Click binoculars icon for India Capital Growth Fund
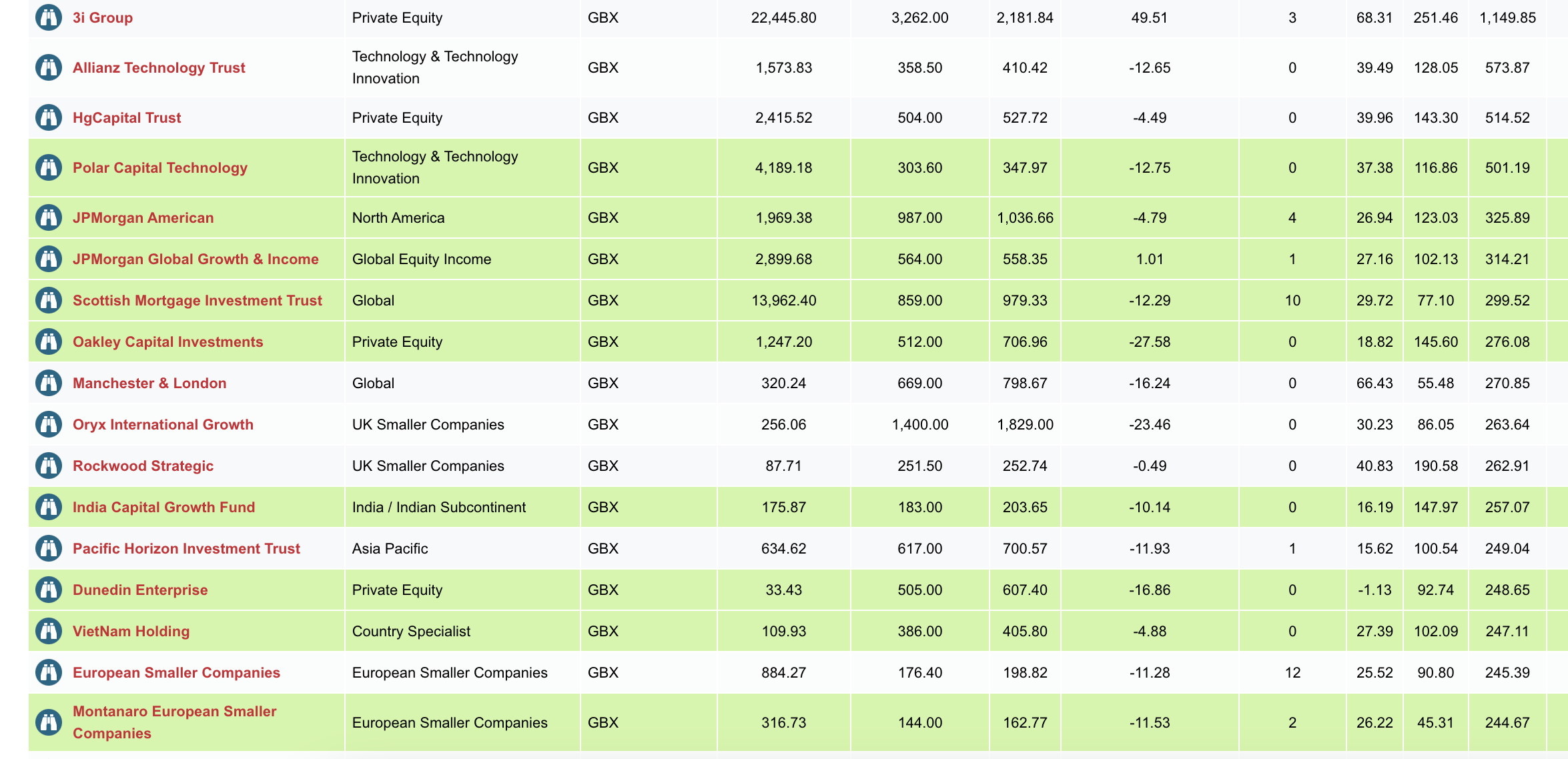The image size is (1568, 759). [x=49, y=507]
